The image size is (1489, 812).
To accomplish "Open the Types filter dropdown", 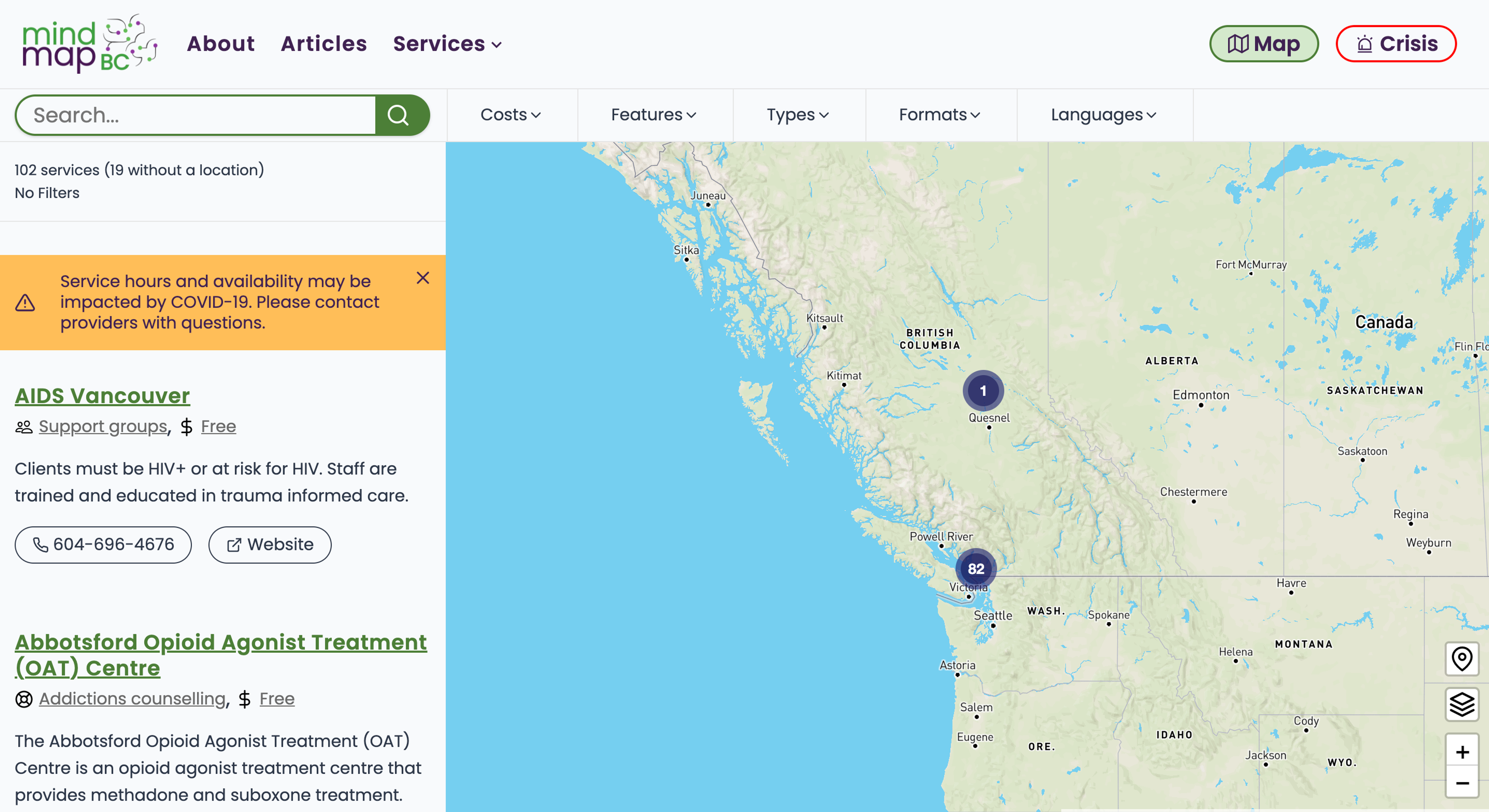I will 798,115.
